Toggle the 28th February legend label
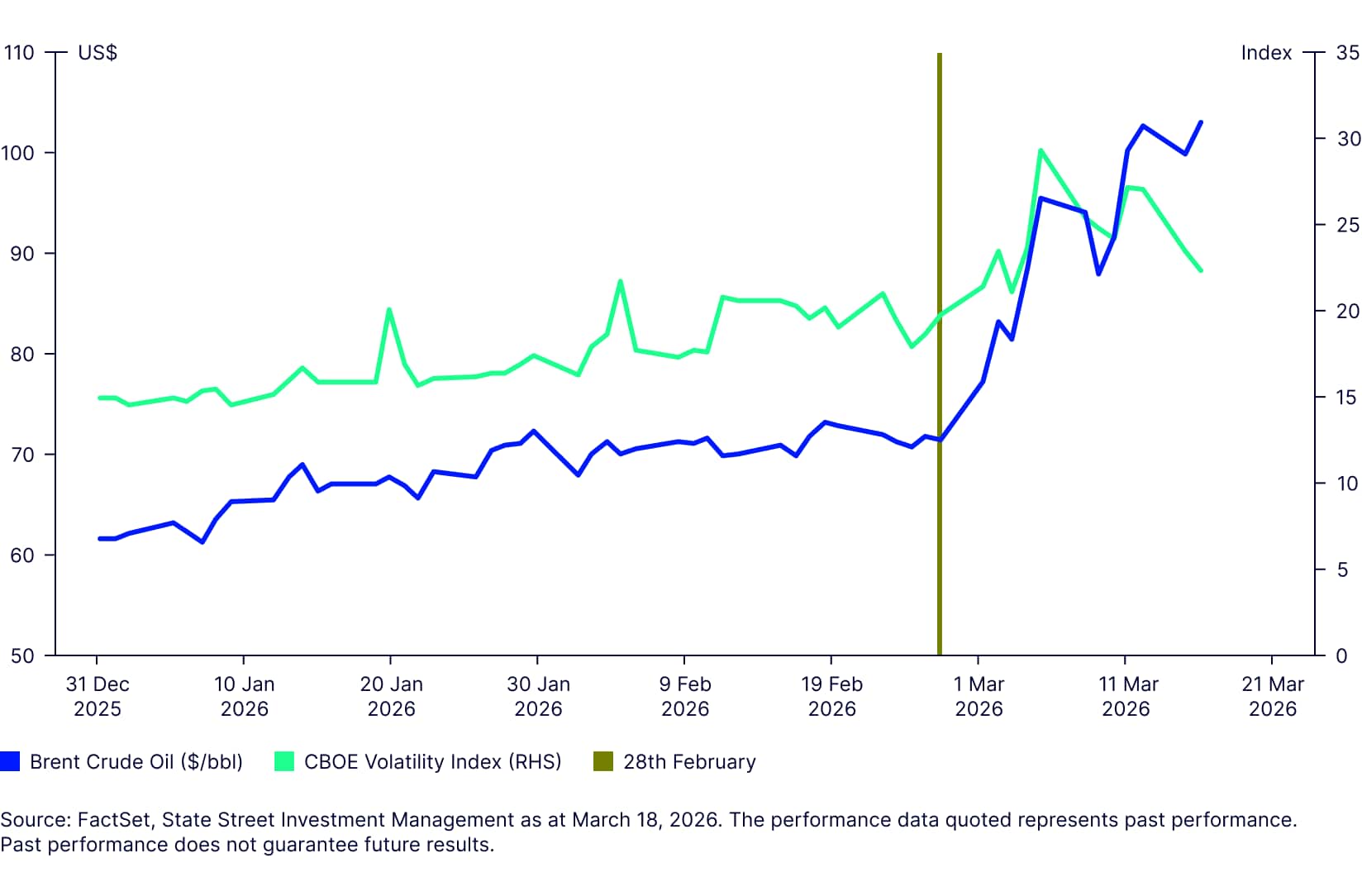This screenshot has height=896, width=1362. point(689,761)
